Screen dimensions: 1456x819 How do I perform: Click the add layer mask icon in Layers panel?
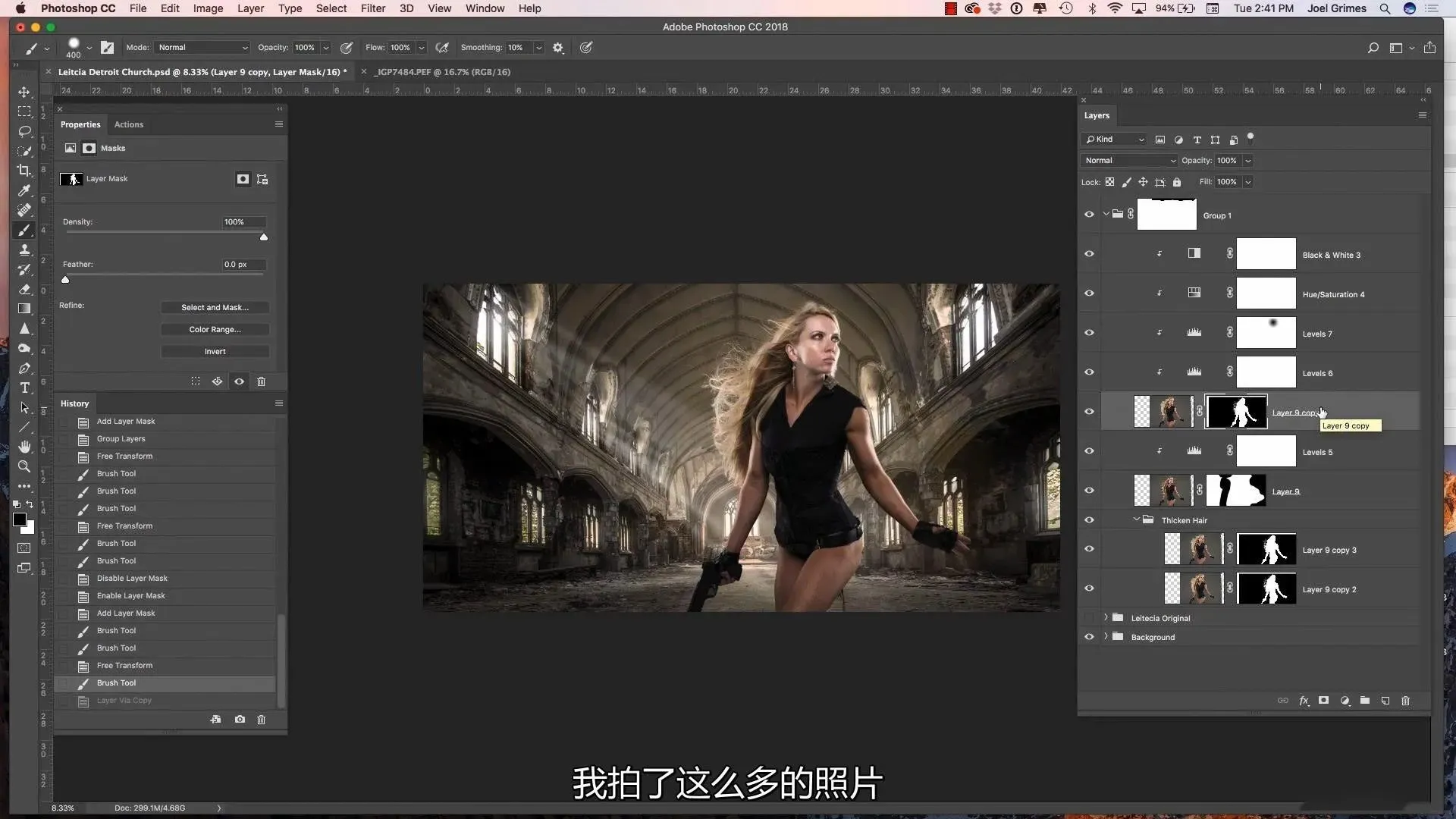pos(1323,701)
